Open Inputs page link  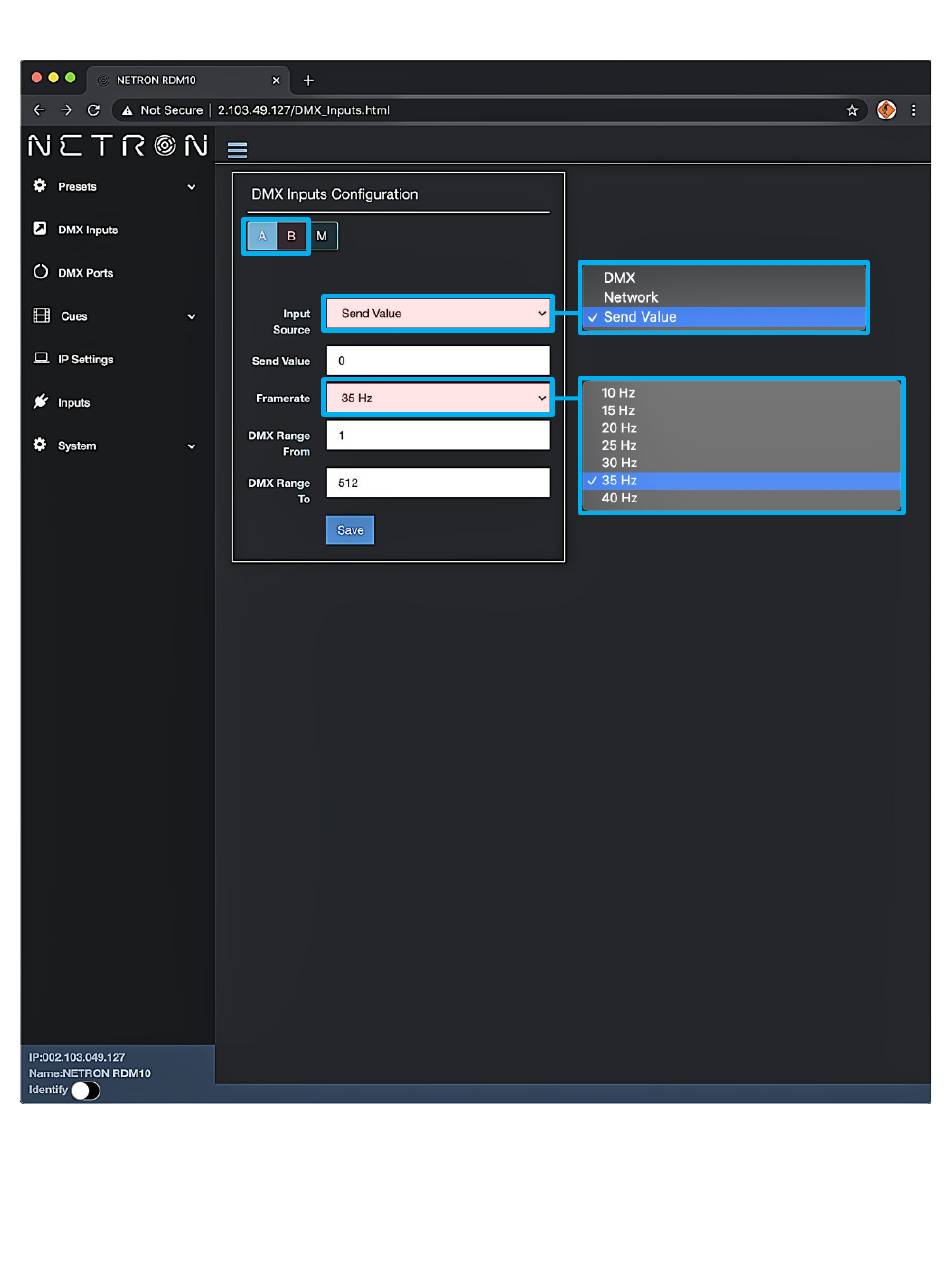point(74,403)
